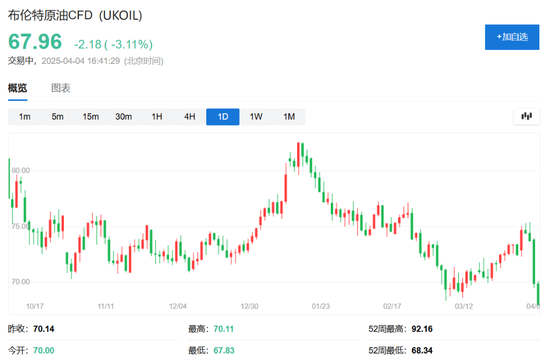Select the 30m timeframe

pos(123,116)
